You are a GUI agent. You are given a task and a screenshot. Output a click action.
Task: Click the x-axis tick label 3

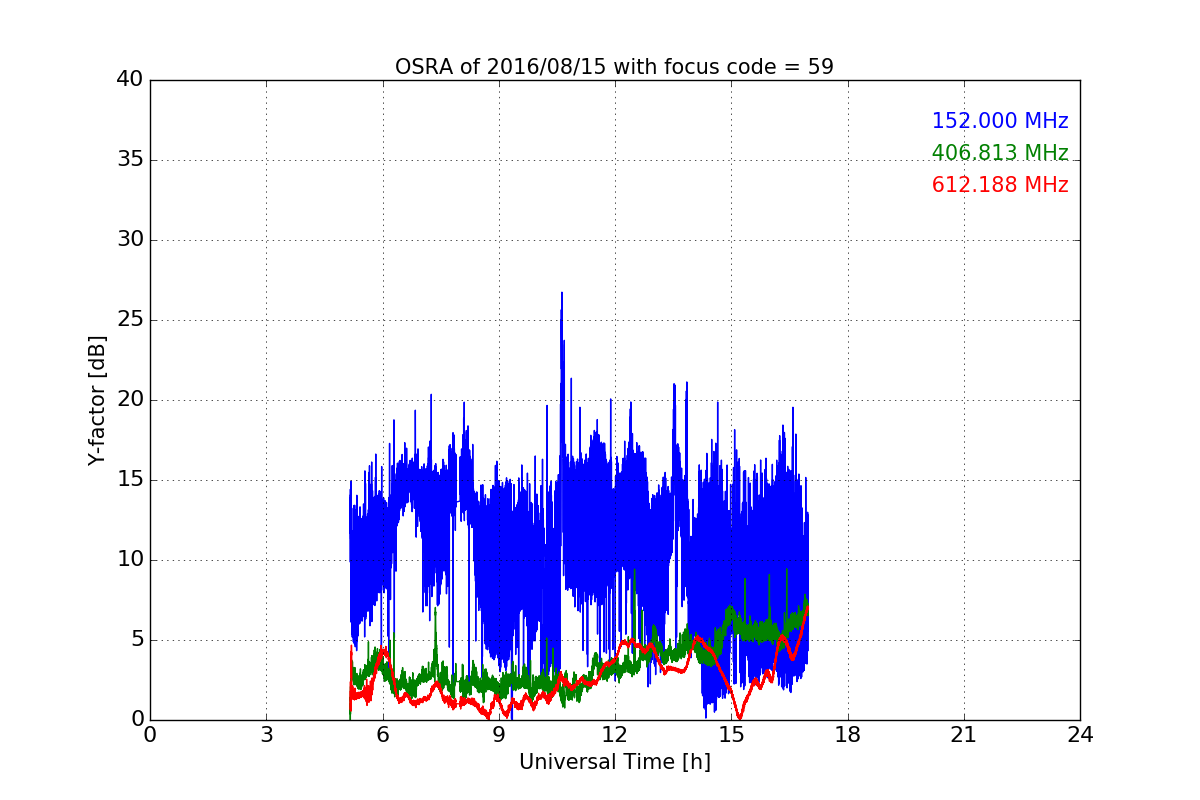click(x=266, y=734)
